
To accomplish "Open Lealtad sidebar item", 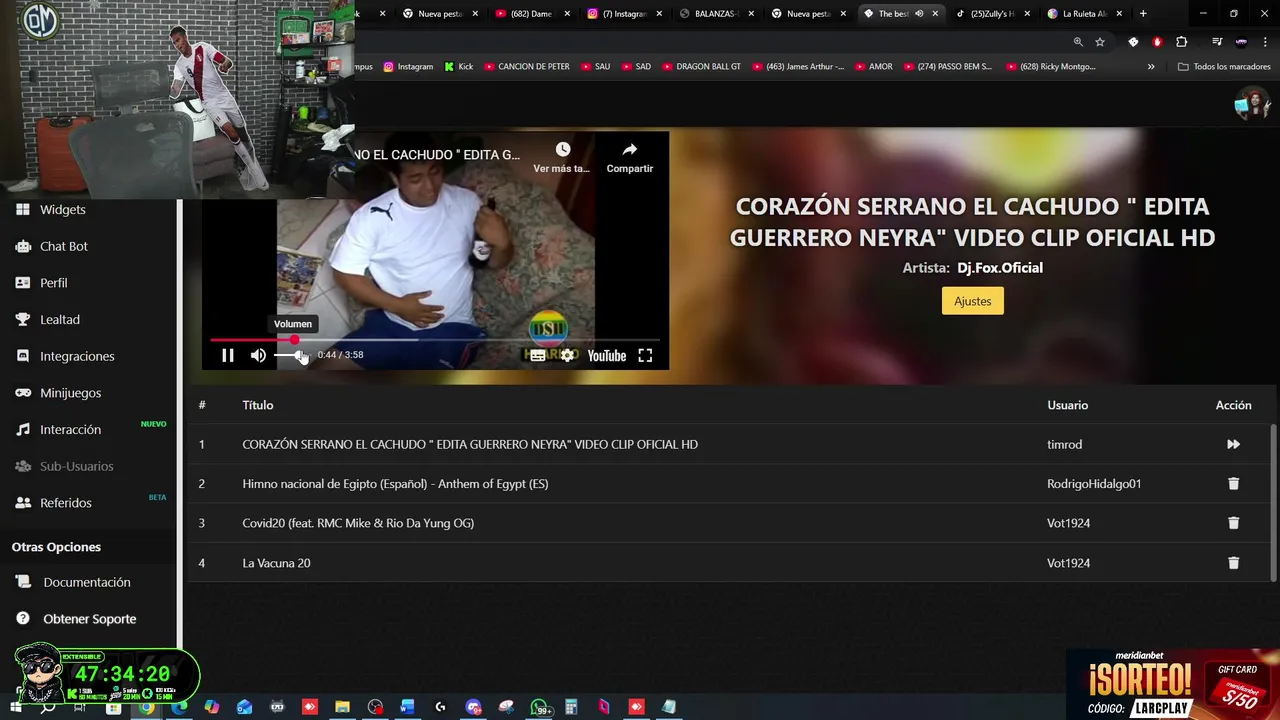I will pos(59,320).
